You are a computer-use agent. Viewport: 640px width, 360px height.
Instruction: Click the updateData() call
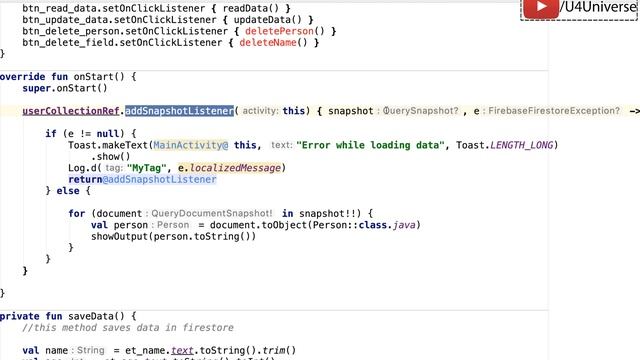(x=267, y=20)
